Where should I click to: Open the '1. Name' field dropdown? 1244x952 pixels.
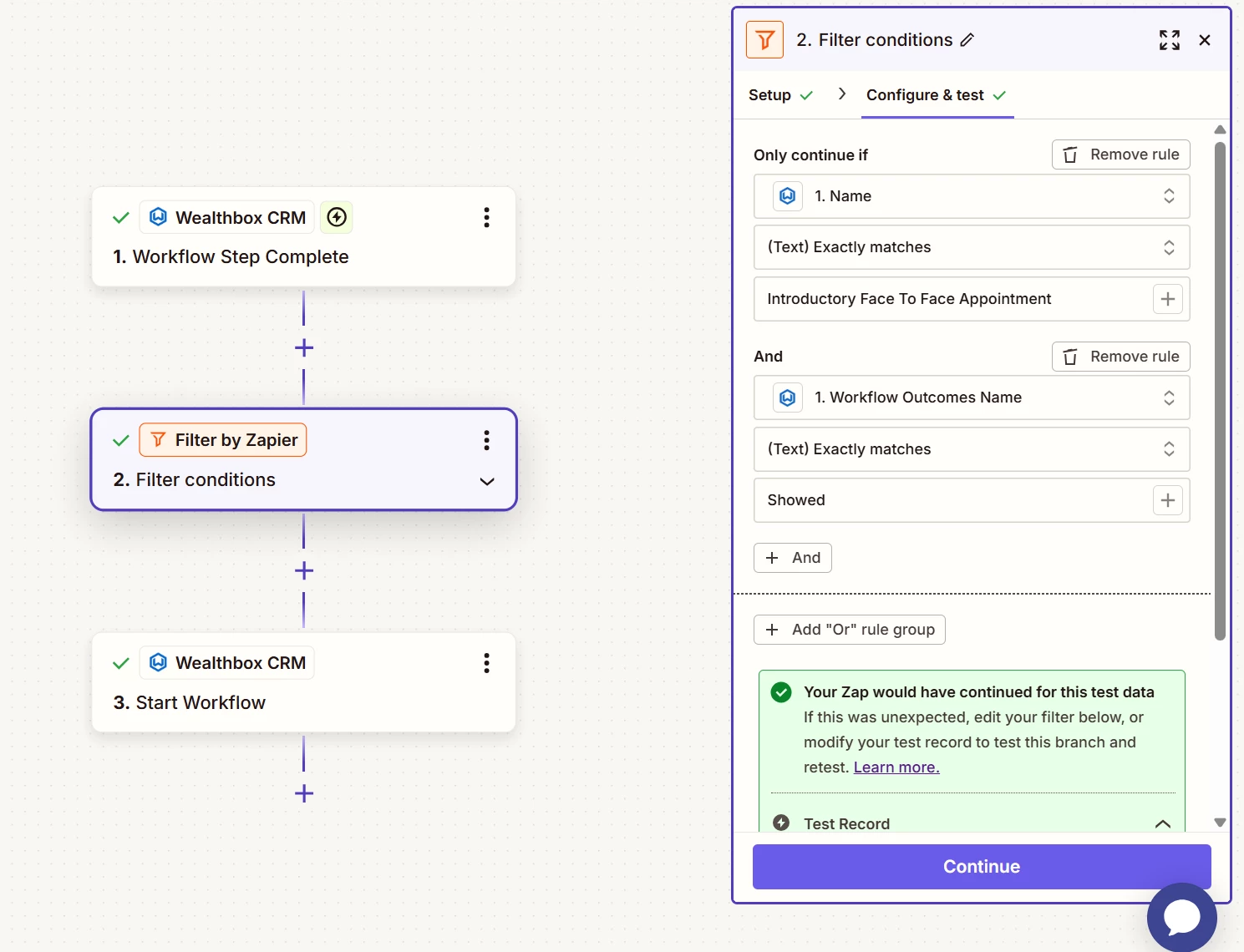tap(972, 196)
